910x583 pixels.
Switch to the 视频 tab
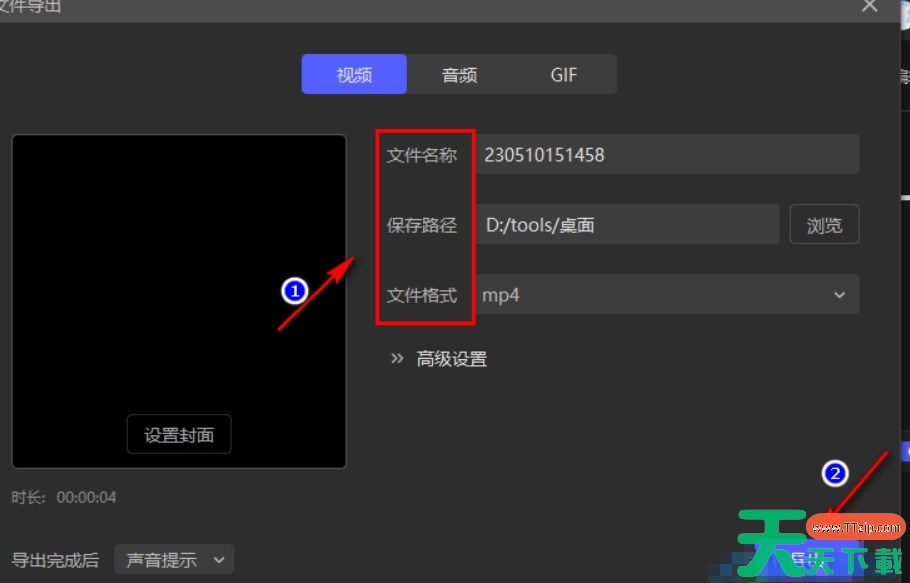click(x=354, y=75)
